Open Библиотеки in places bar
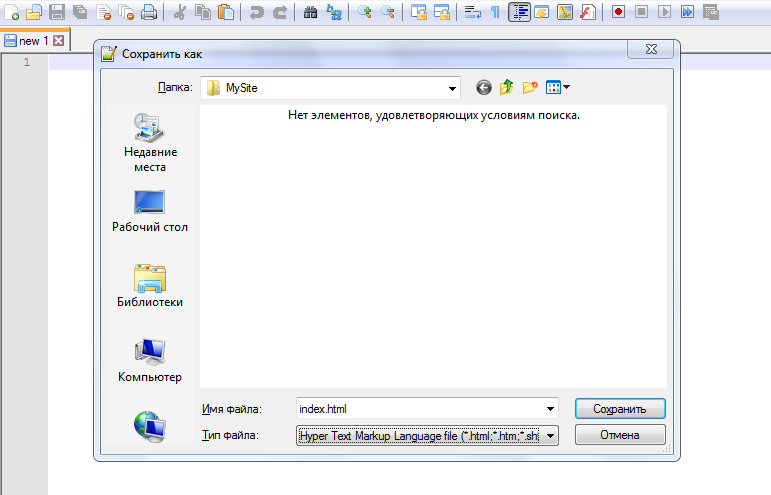 pos(150,286)
